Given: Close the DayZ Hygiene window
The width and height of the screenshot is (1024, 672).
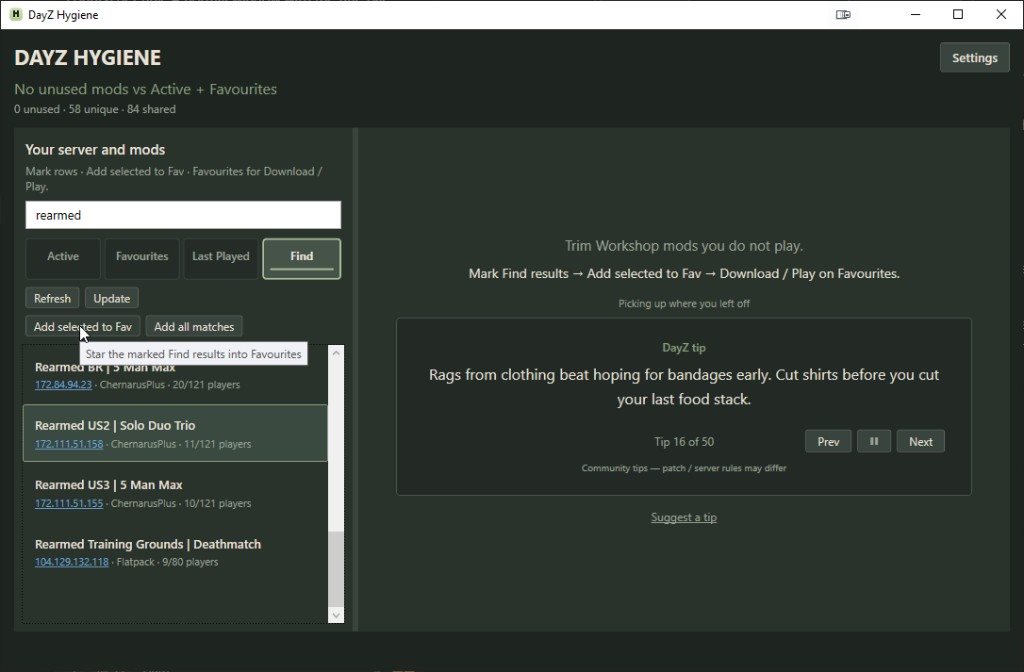Looking at the screenshot, I should coord(1001,14).
